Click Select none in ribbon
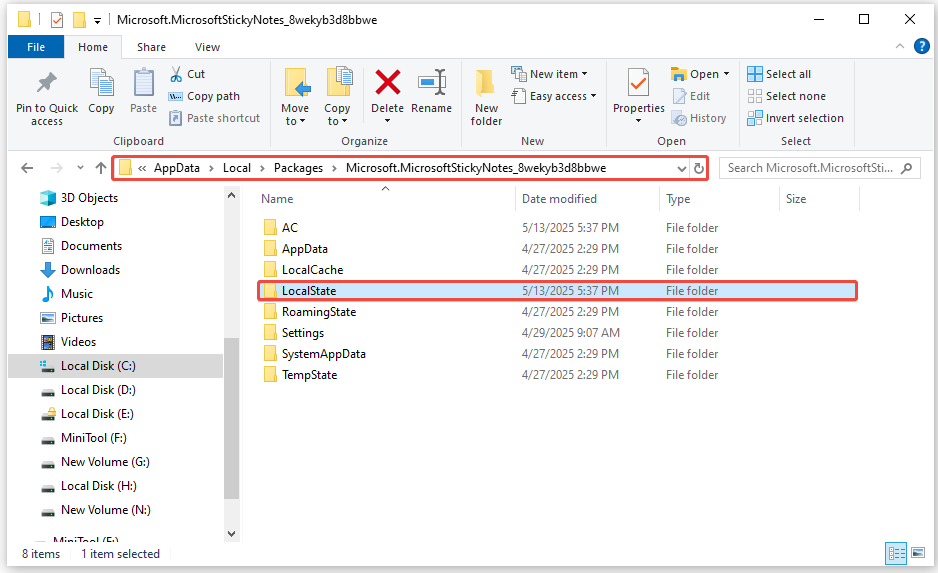This screenshot has width=938, height=573. [x=786, y=96]
